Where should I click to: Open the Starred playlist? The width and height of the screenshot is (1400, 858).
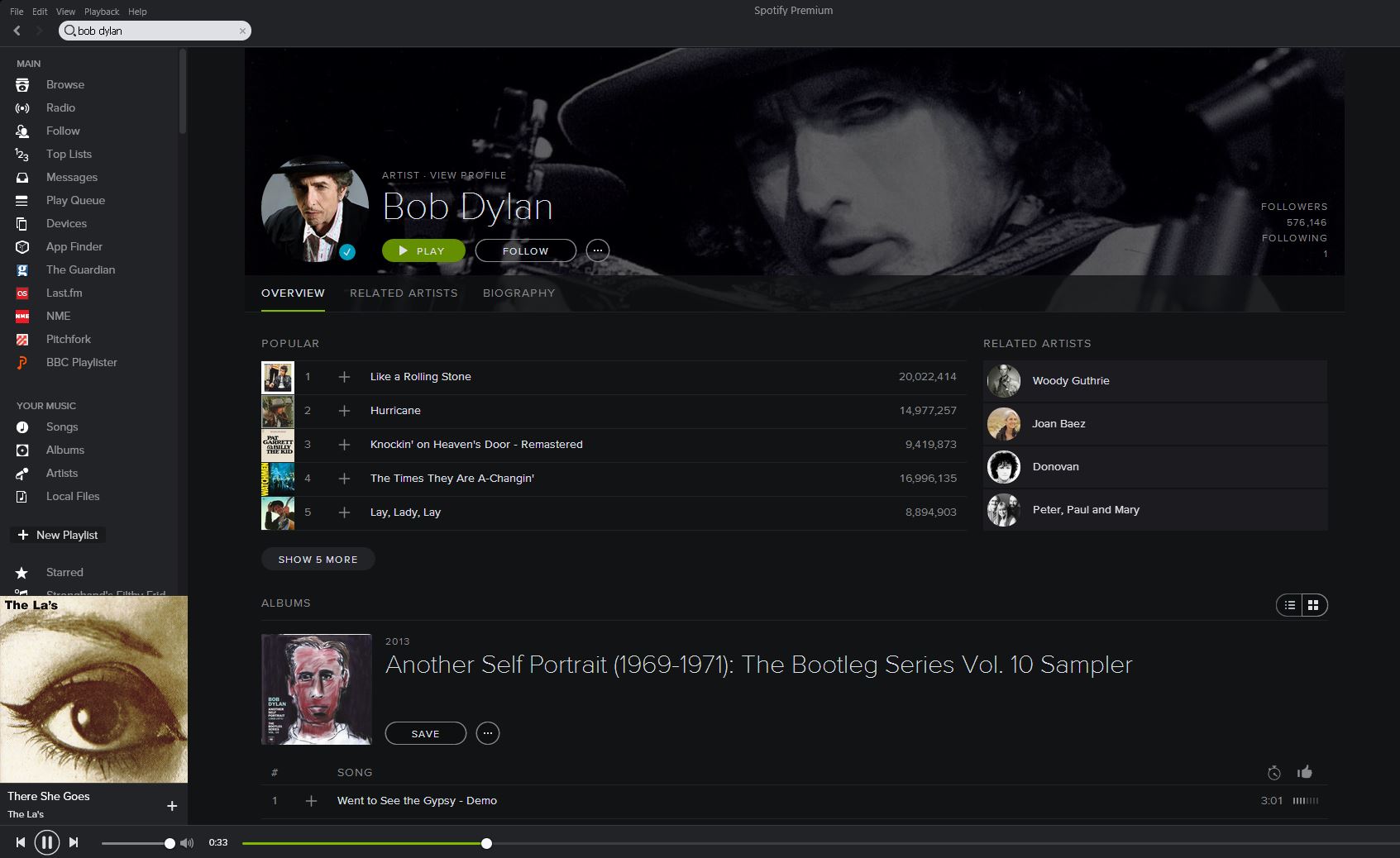(x=65, y=572)
